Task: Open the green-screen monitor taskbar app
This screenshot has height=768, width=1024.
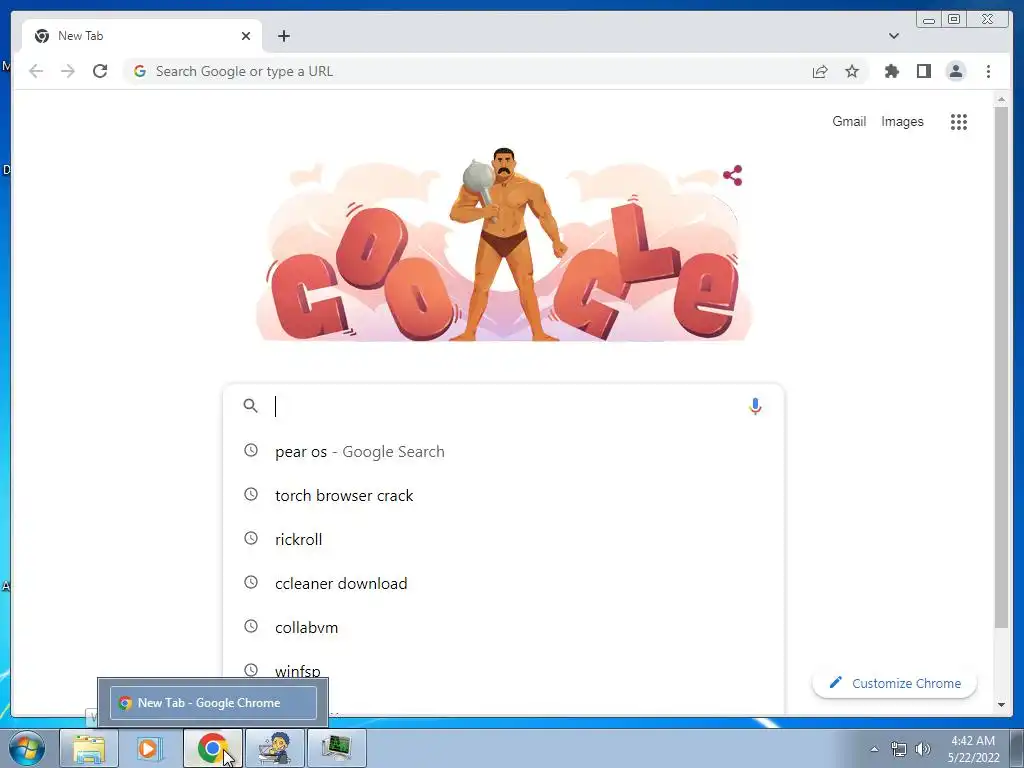Action: tap(336, 748)
